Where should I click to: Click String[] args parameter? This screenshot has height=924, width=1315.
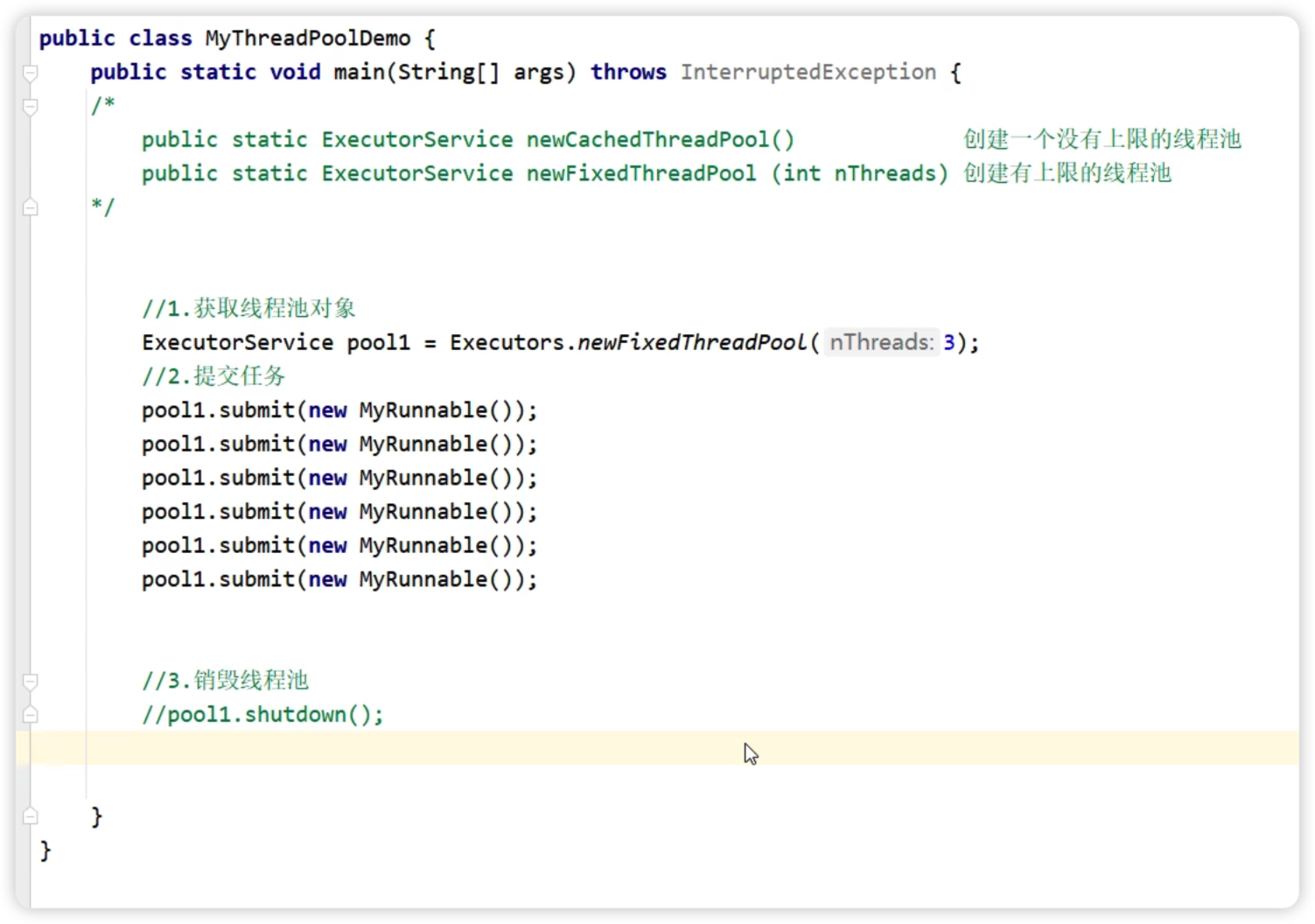coord(480,73)
